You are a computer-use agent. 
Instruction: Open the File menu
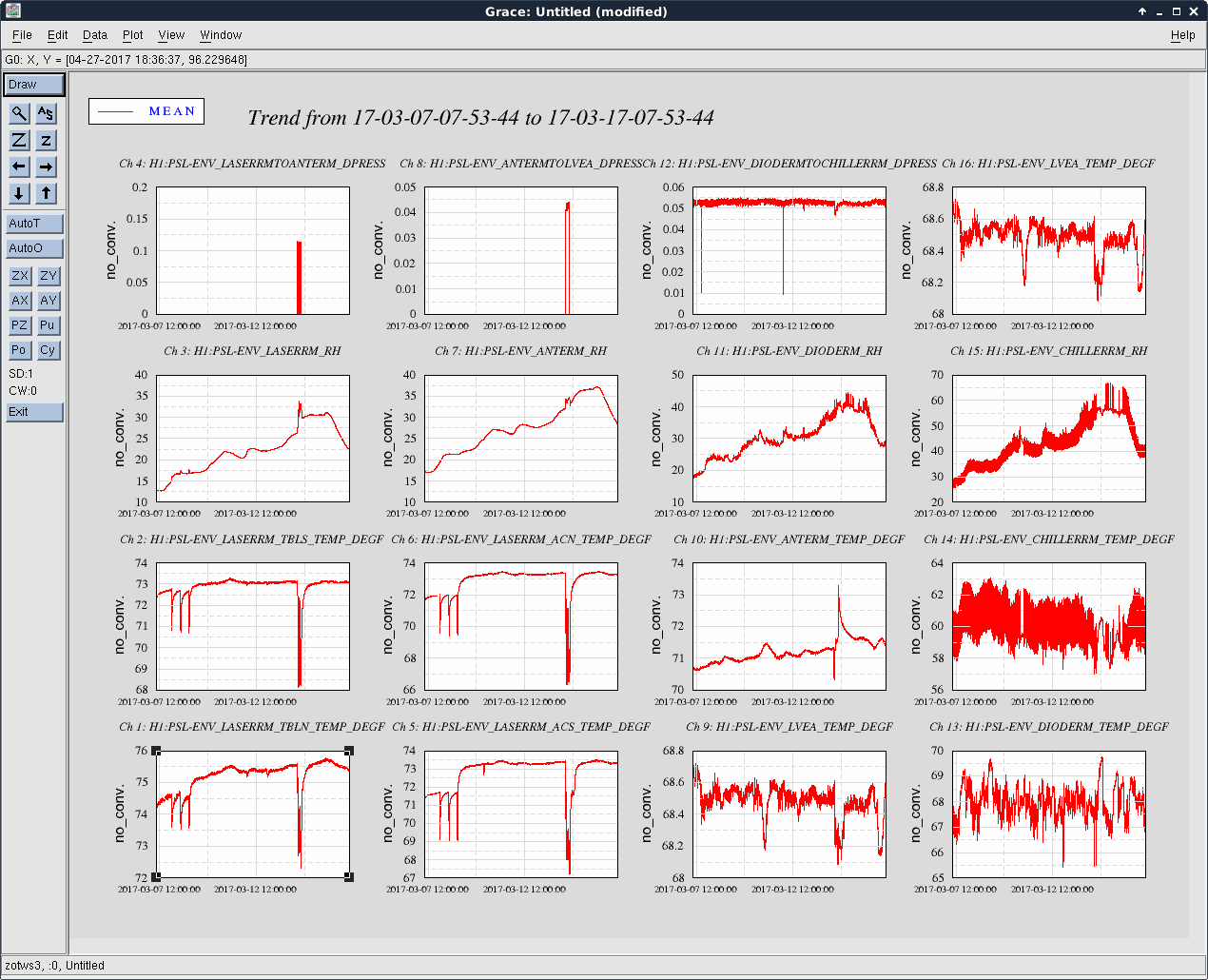22,35
